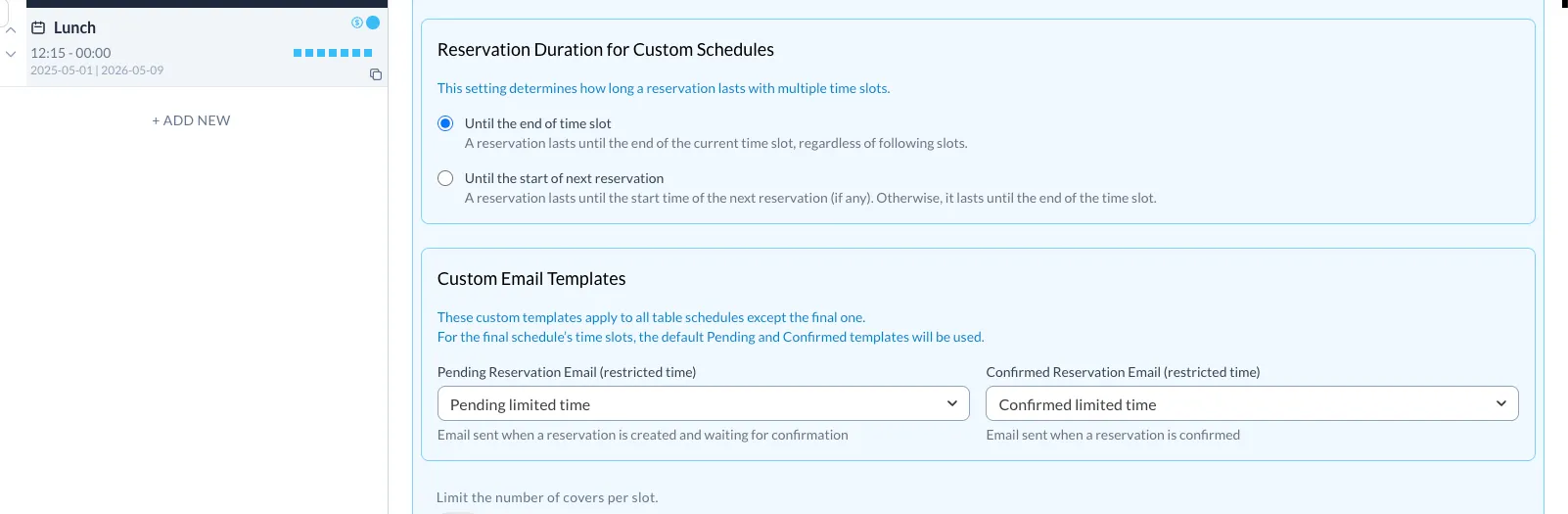Open Confirmed Reservation Email dropdown
1568x514 pixels.
pyautogui.click(x=1252, y=403)
